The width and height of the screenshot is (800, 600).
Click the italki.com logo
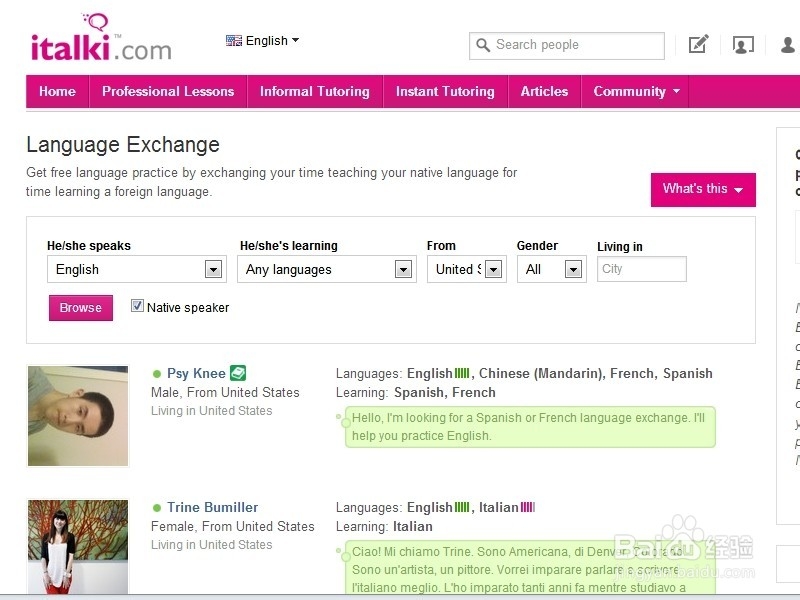pos(101,38)
